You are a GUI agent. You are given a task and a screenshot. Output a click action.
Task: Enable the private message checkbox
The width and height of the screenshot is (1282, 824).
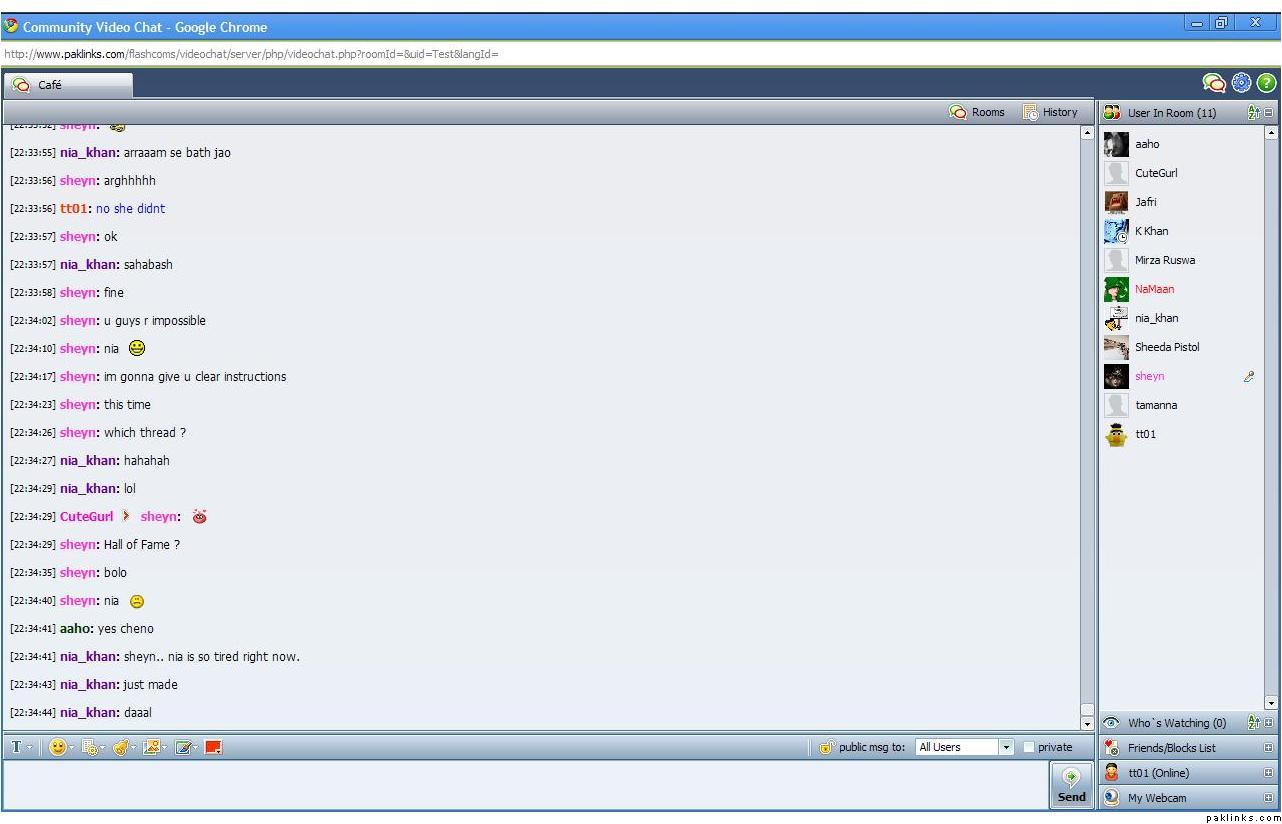tap(1029, 747)
